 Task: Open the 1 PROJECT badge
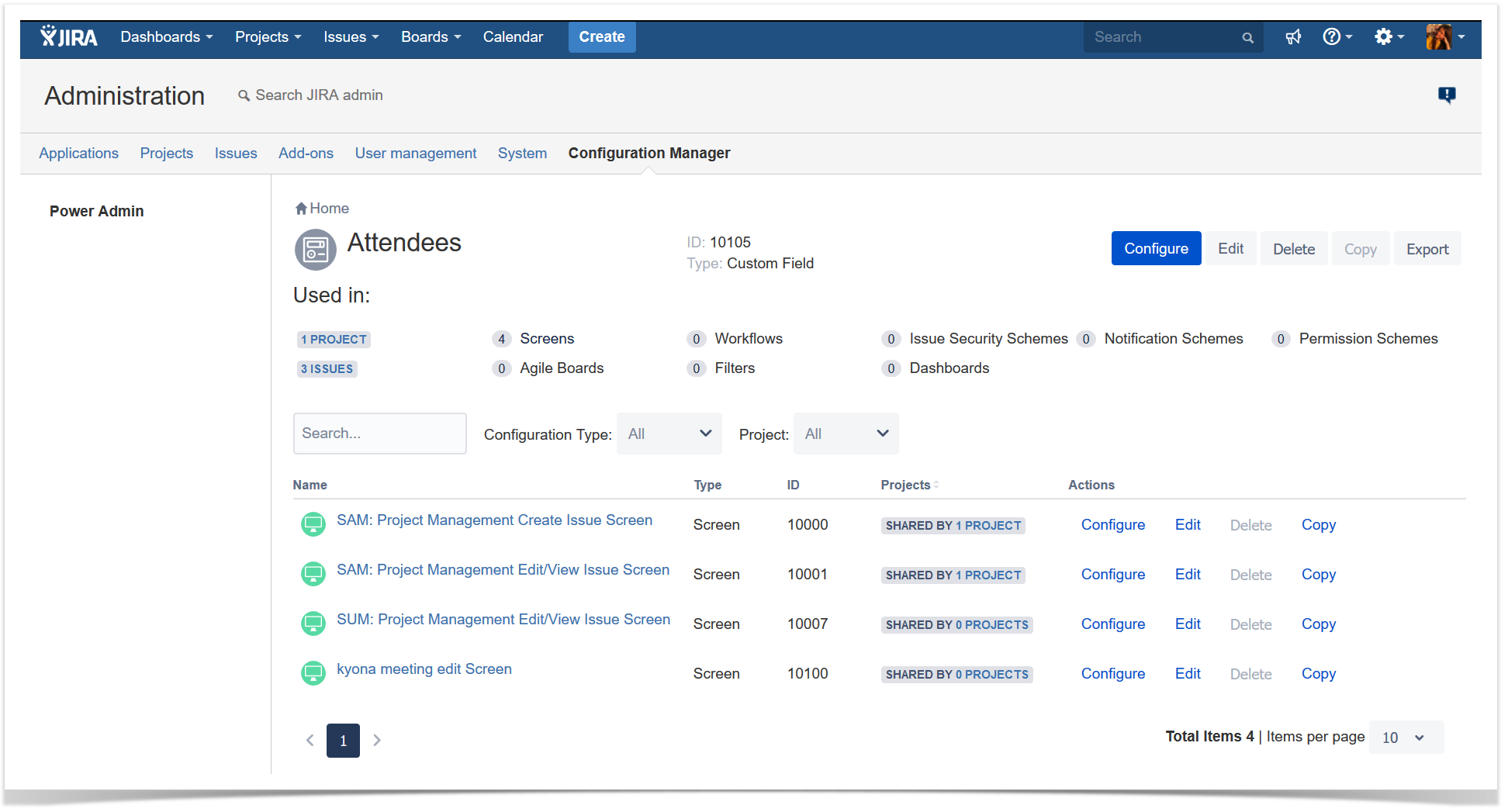334,340
